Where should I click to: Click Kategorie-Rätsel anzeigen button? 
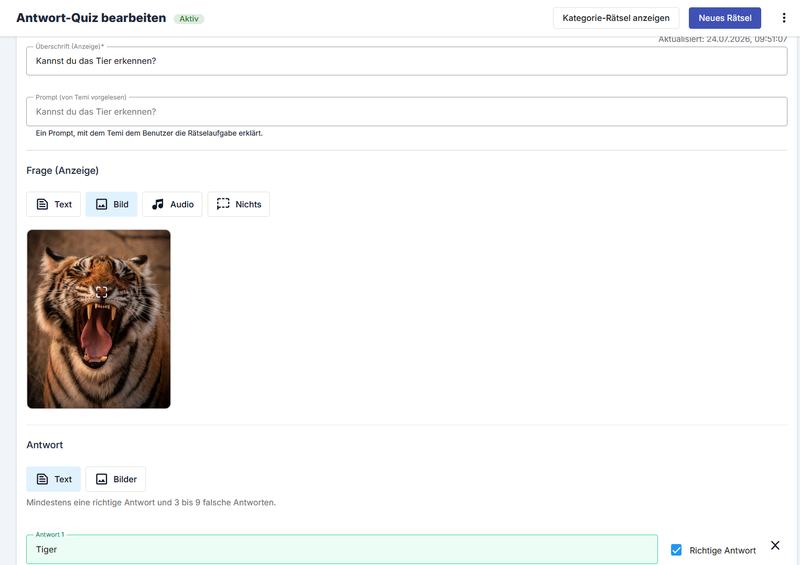(616, 18)
